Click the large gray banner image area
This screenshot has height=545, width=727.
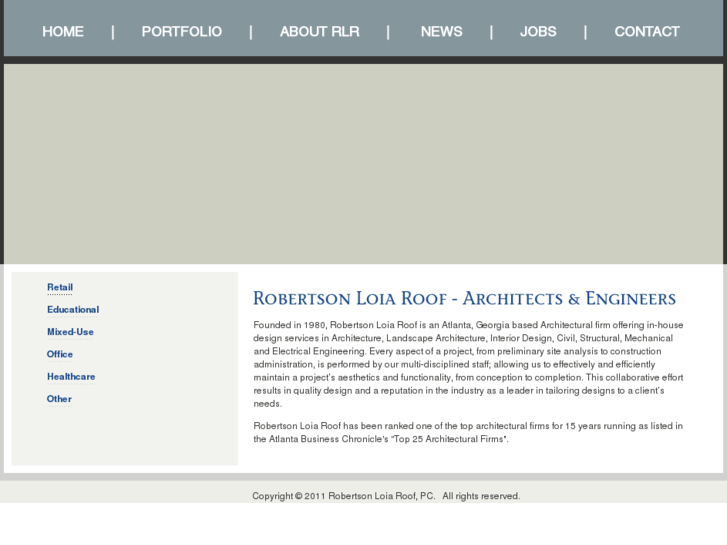pos(364,164)
